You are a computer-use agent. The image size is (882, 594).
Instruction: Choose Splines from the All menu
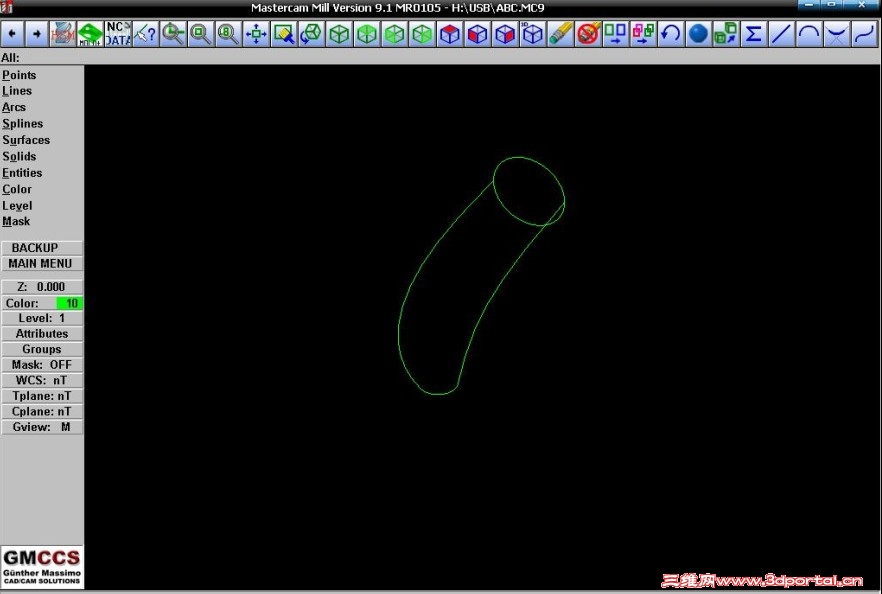22,123
